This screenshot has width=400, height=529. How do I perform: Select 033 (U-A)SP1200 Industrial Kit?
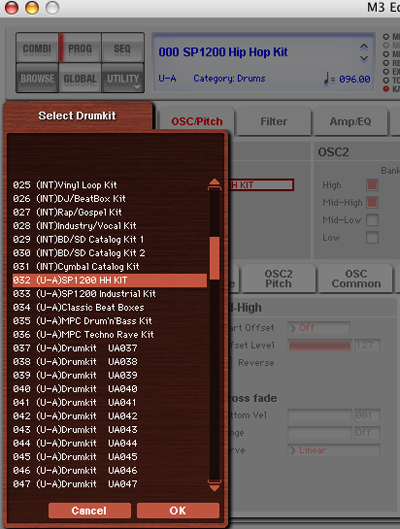point(110,294)
